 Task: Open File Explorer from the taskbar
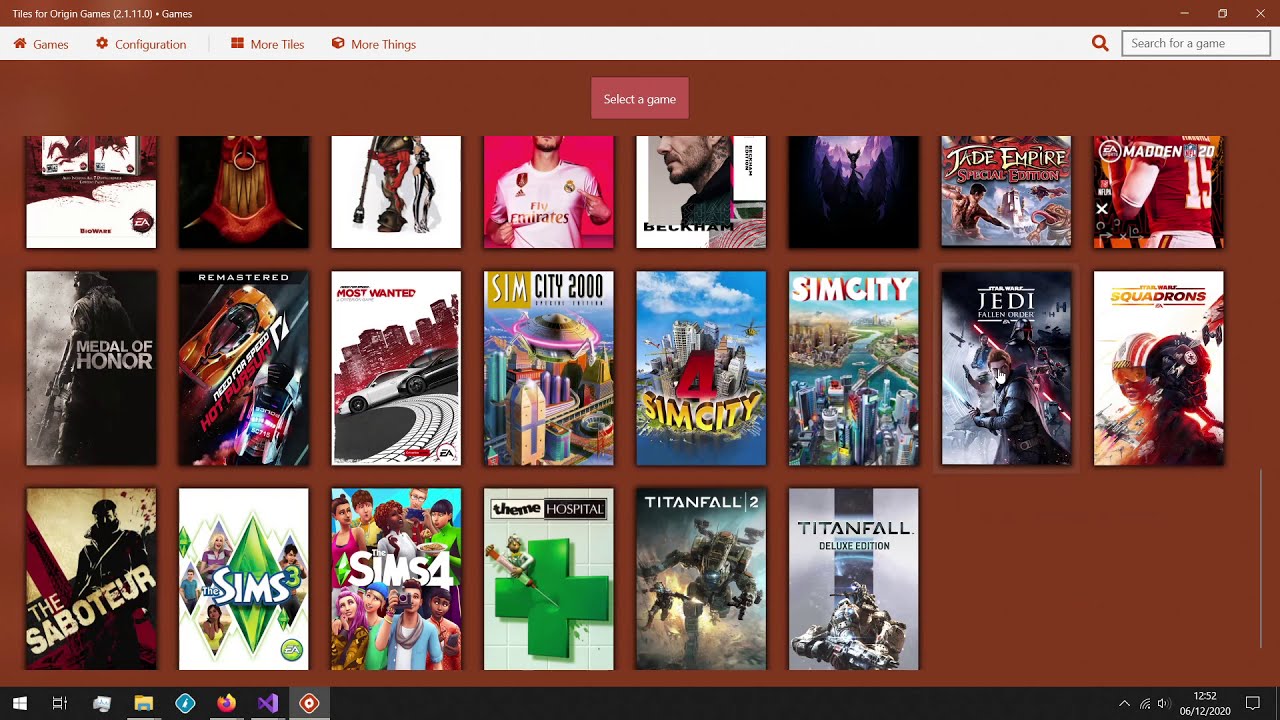click(143, 703)
